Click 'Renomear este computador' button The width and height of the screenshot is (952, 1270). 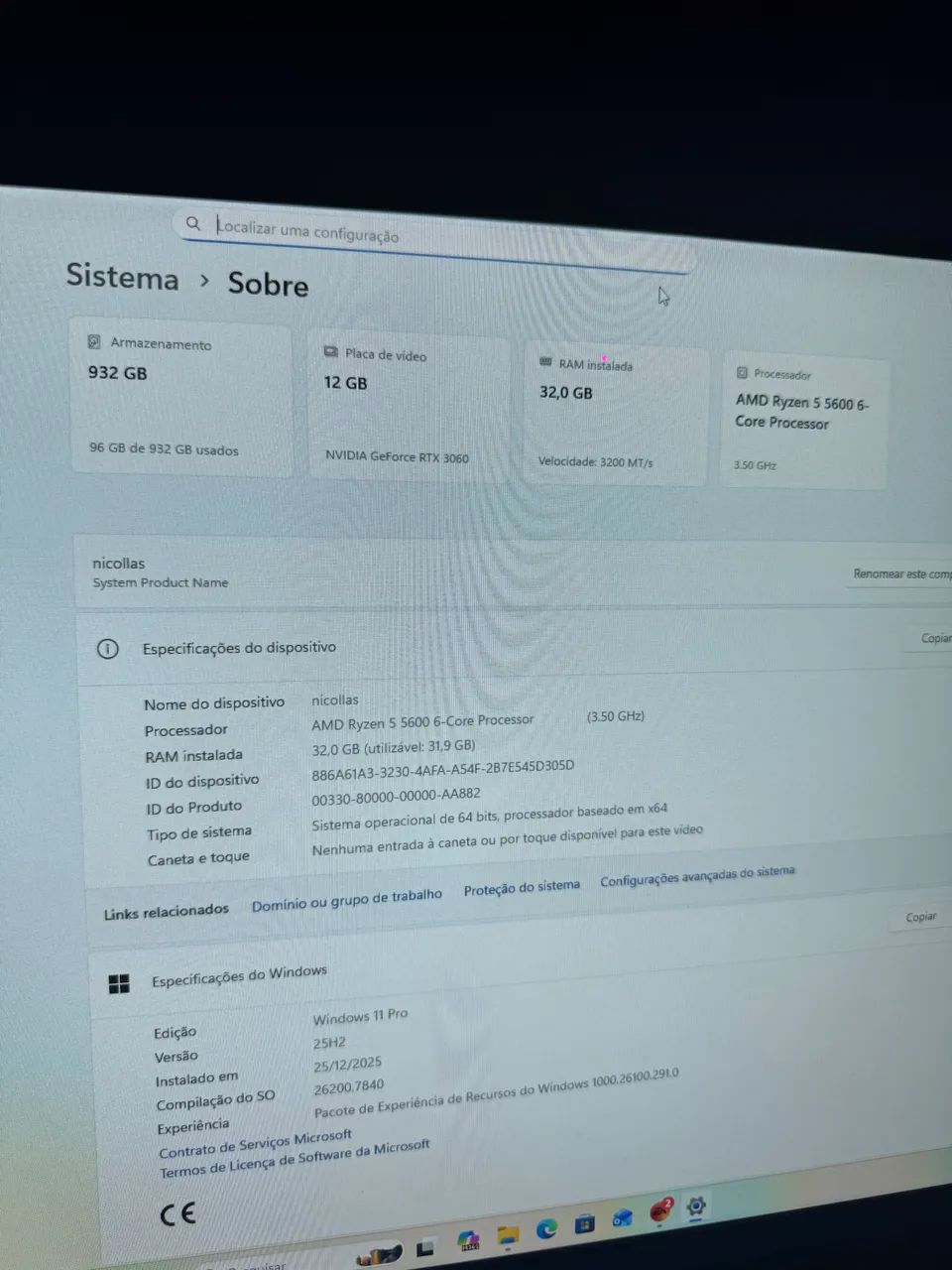pyautogui.click(x=900, y=574)
